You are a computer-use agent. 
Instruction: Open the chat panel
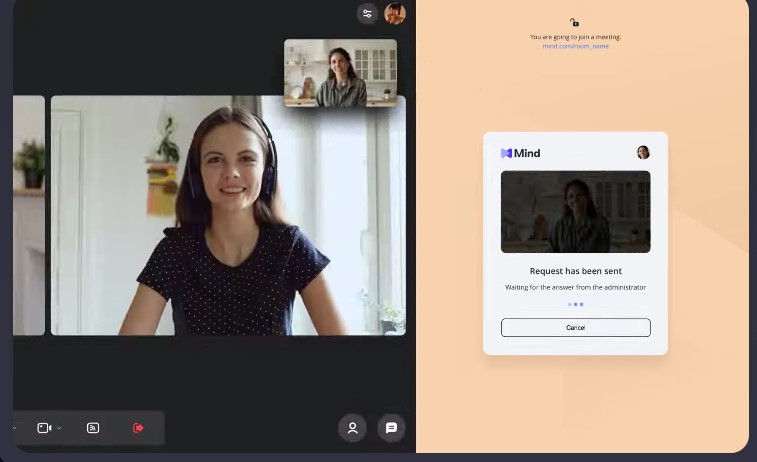pos(391,428)
